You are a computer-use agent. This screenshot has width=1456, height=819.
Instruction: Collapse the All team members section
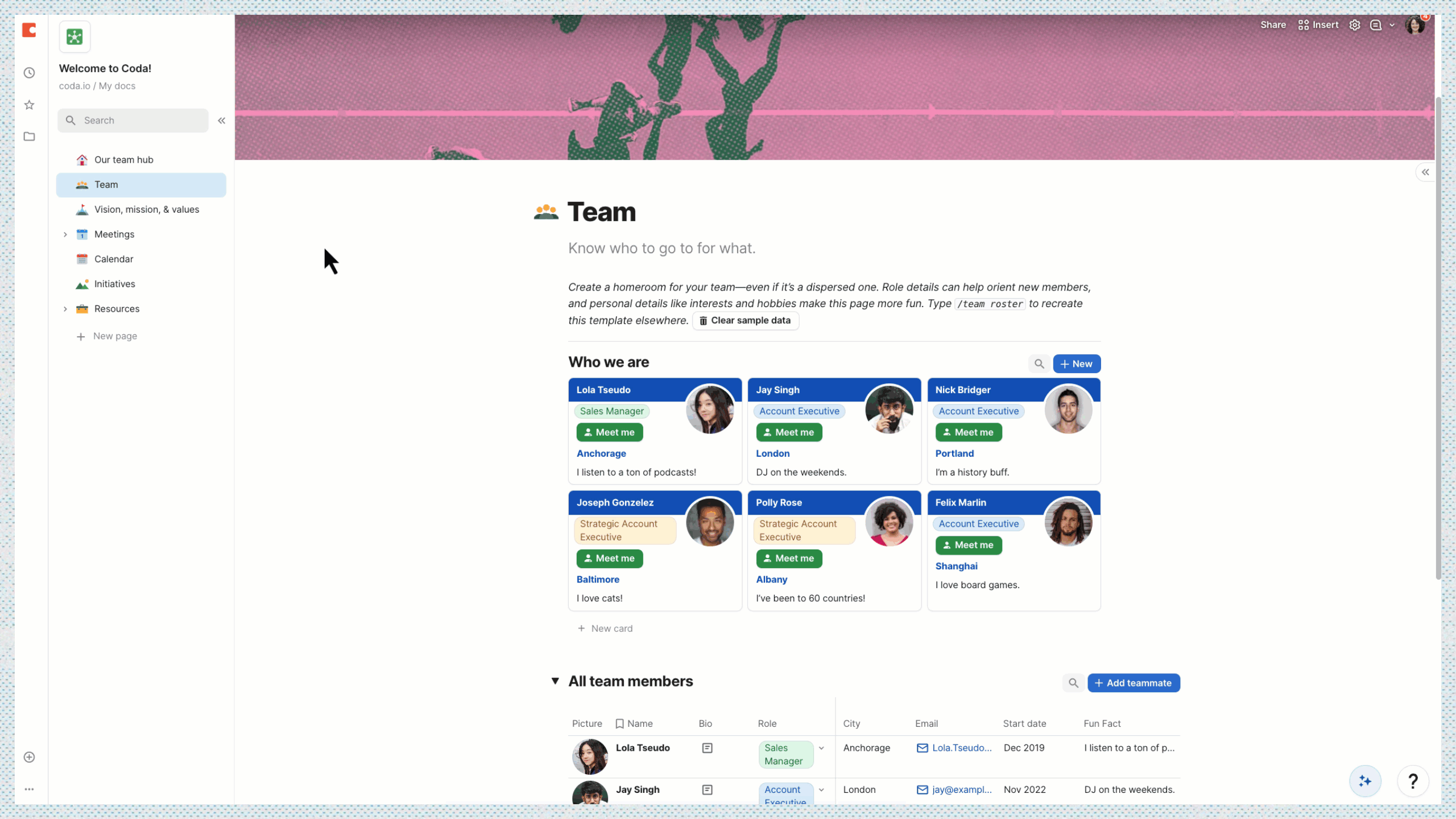555,681
